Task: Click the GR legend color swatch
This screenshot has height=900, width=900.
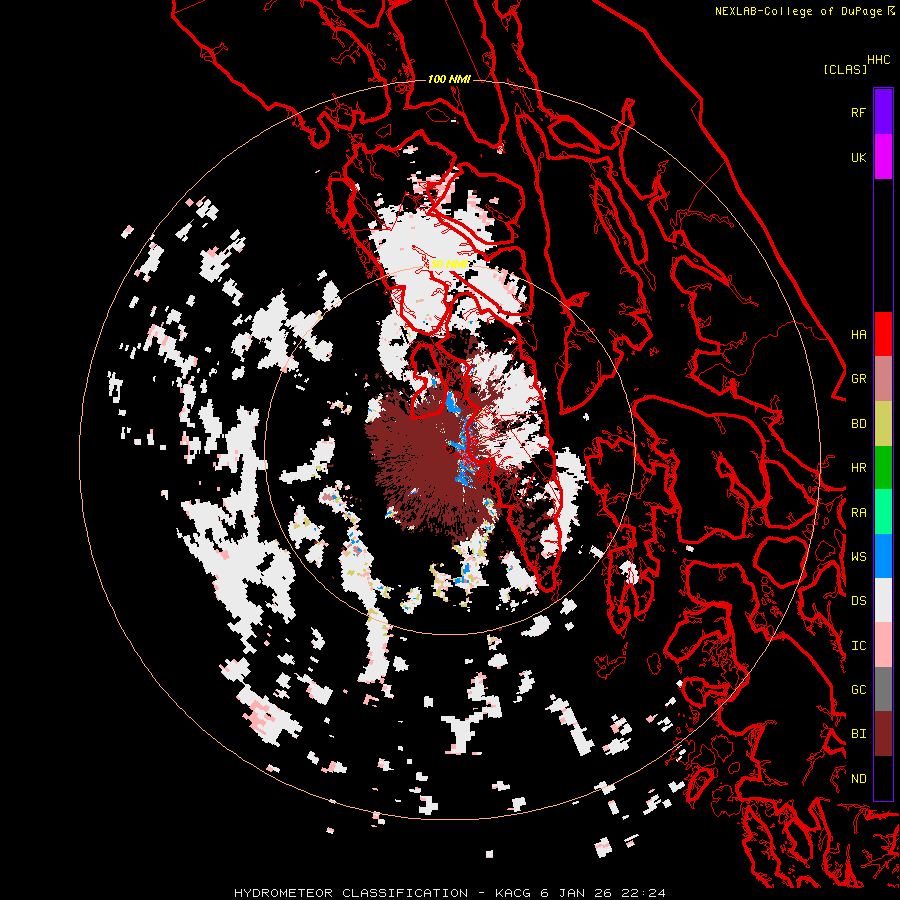Action: (883, 379)
